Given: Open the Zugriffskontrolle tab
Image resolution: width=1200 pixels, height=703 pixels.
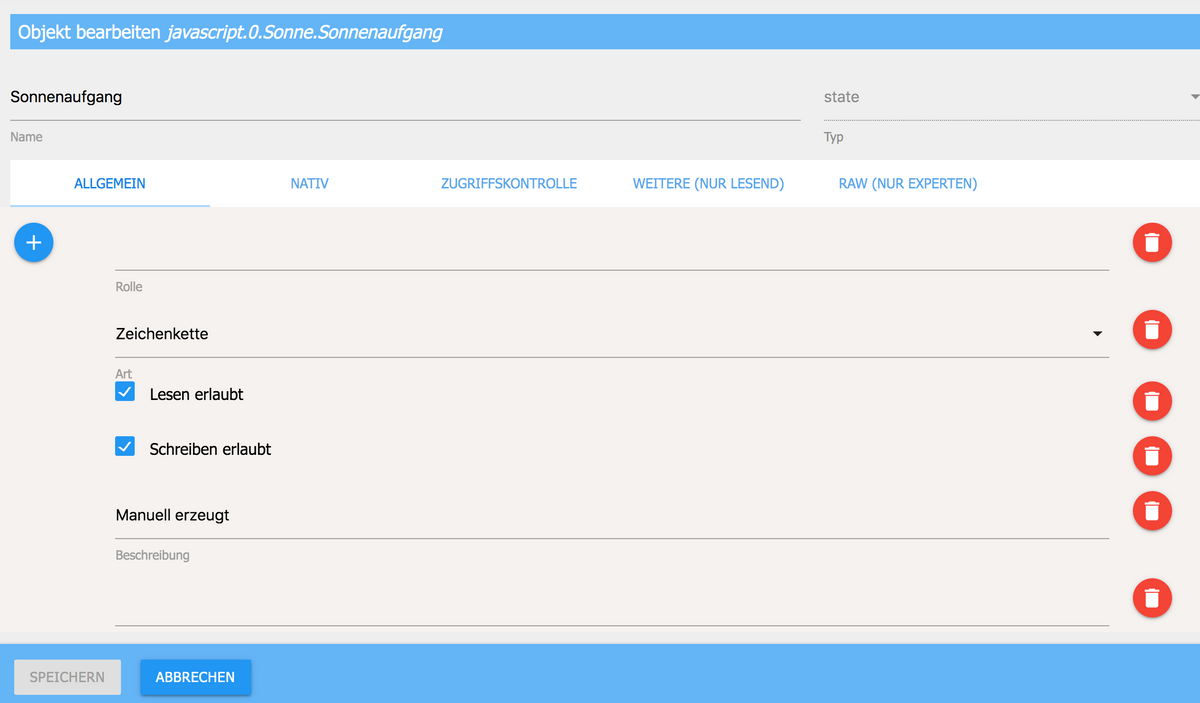Looking at the screenshot, I should click(x=509, y=184).
